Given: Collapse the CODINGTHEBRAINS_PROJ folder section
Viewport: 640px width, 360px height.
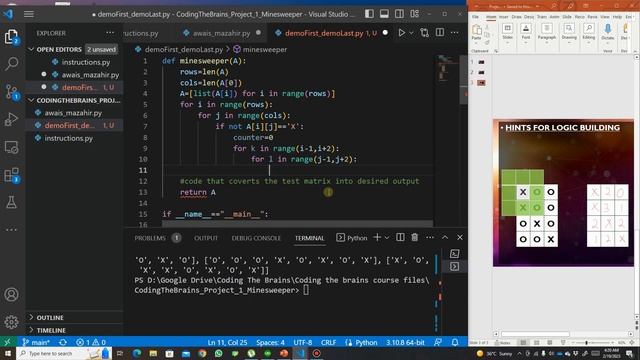Looking at the screenshot, I should (31, 100).
